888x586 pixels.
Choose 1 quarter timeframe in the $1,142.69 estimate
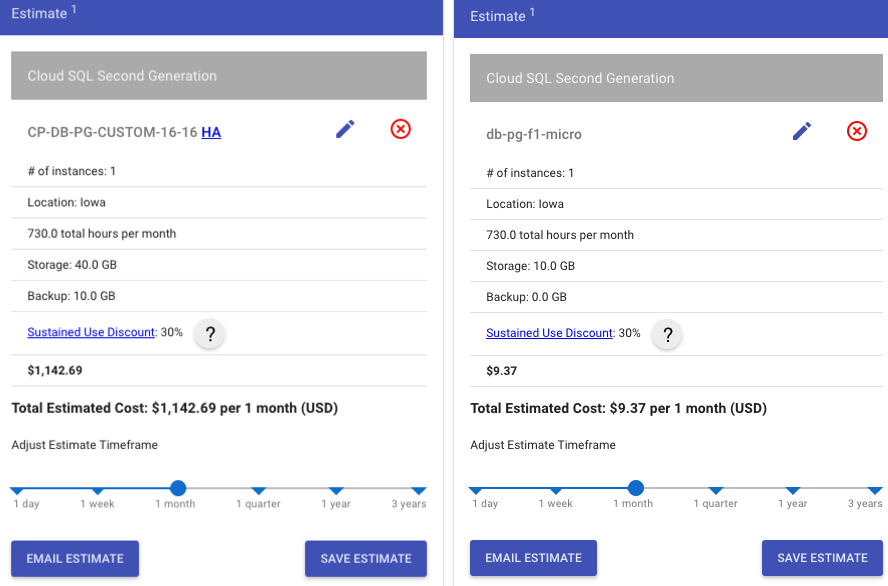(x=258, y=490)
